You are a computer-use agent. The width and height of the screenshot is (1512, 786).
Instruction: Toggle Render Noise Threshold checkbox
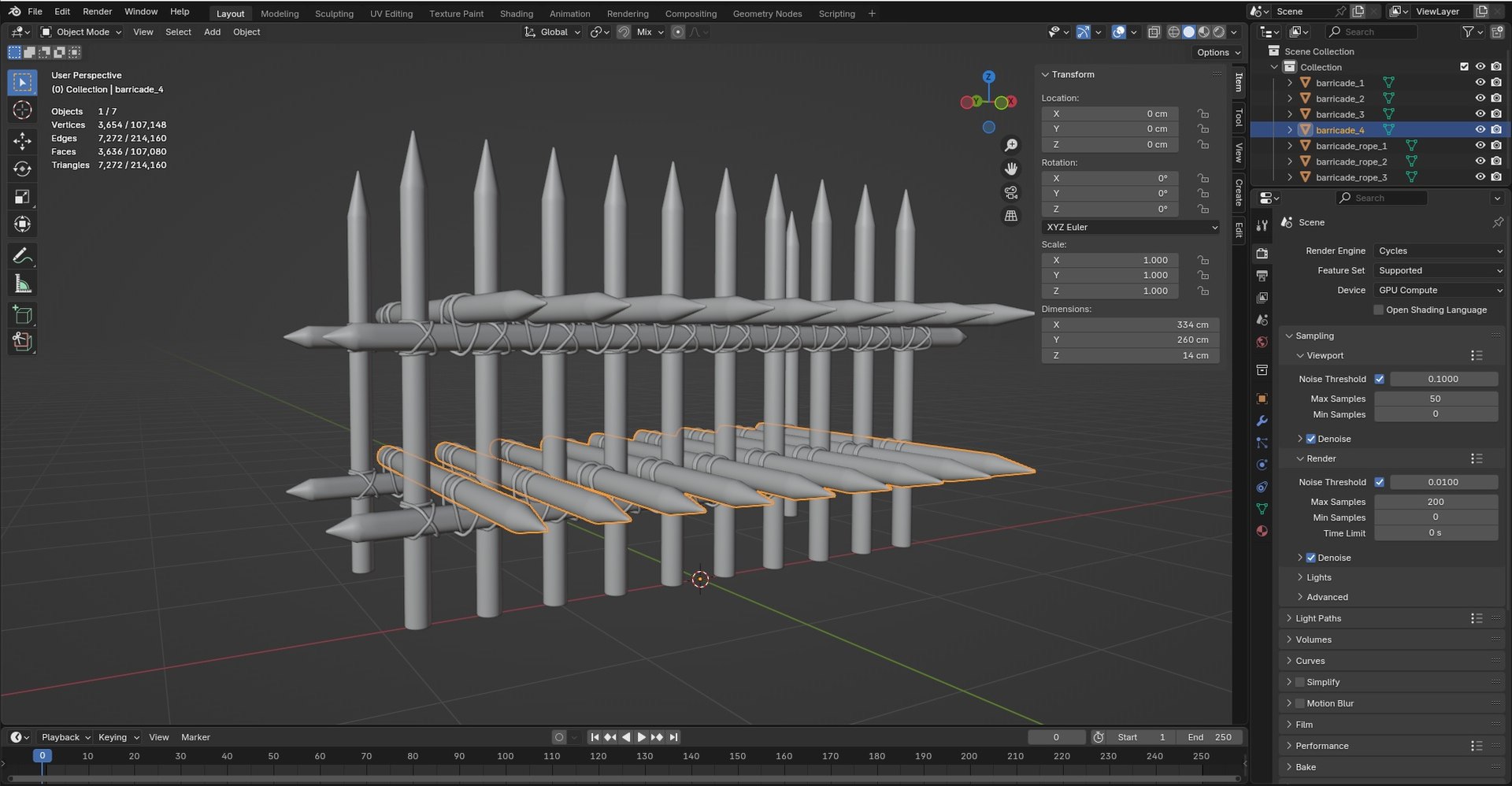[x=1379, y=482]
